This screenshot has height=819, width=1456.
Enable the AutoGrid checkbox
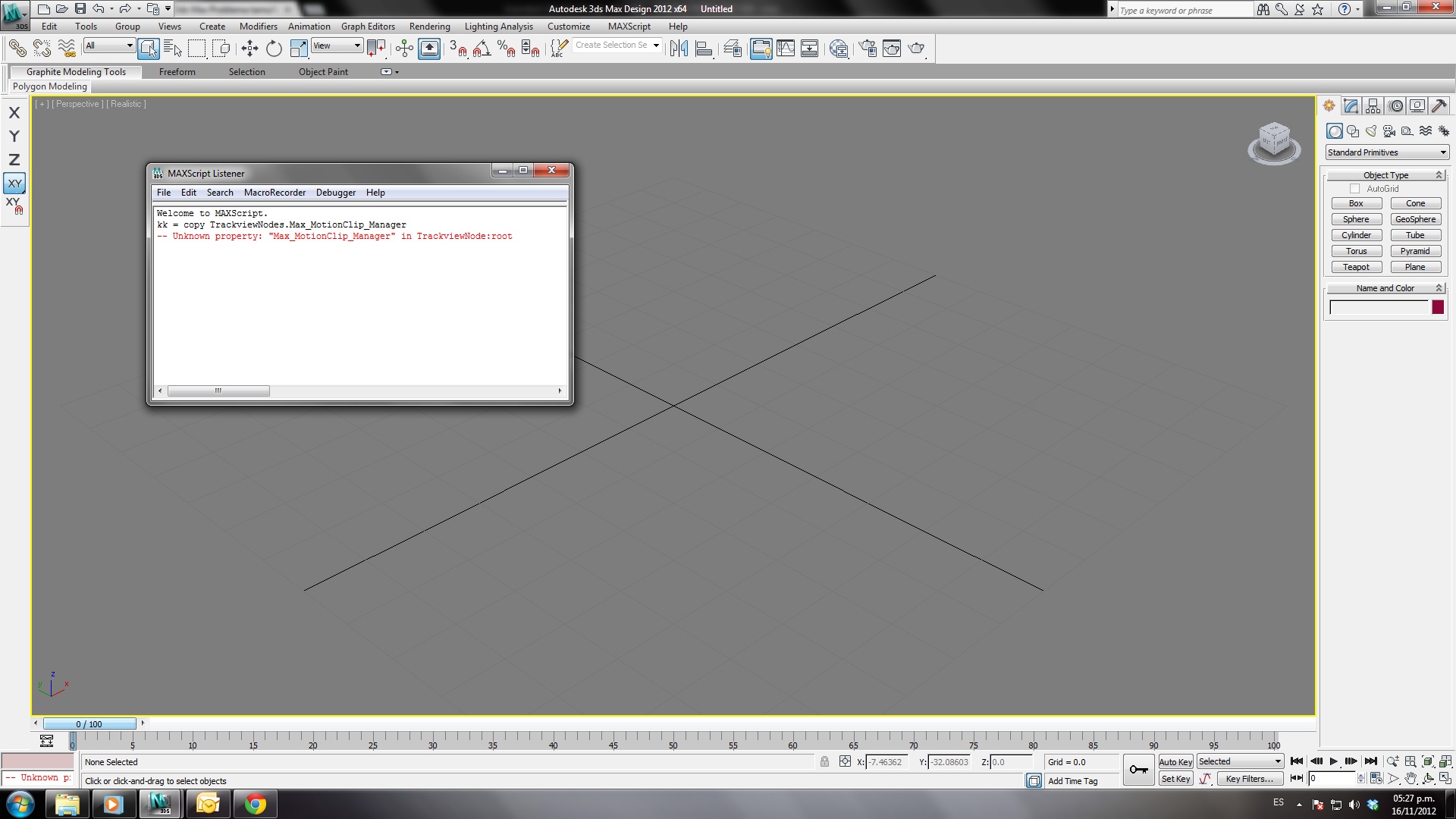[x=1354, y=189]
